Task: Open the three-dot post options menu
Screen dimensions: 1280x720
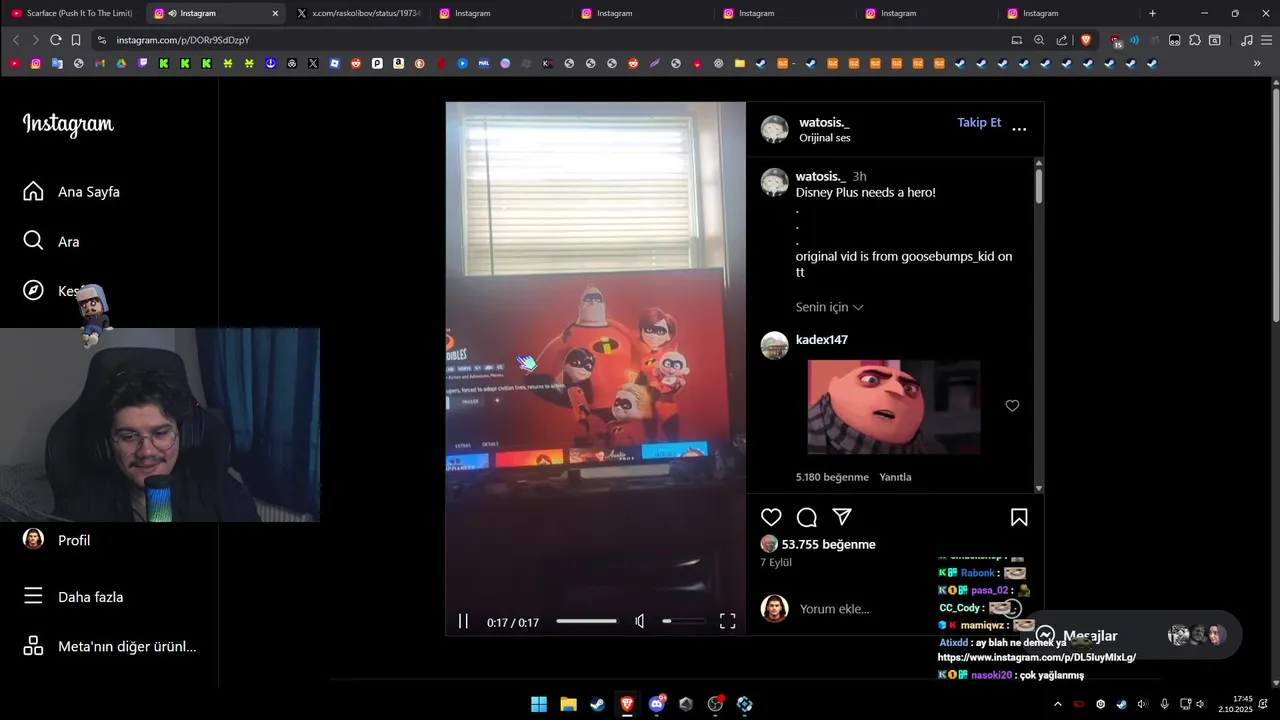Action: click(x=1019, y=129)
